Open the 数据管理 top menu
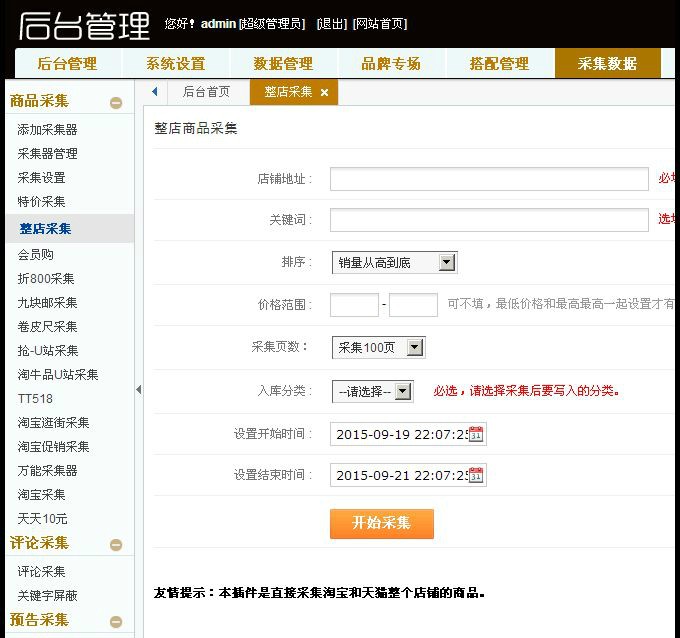Screen dimensions: 680x638 tap(283, 64)
